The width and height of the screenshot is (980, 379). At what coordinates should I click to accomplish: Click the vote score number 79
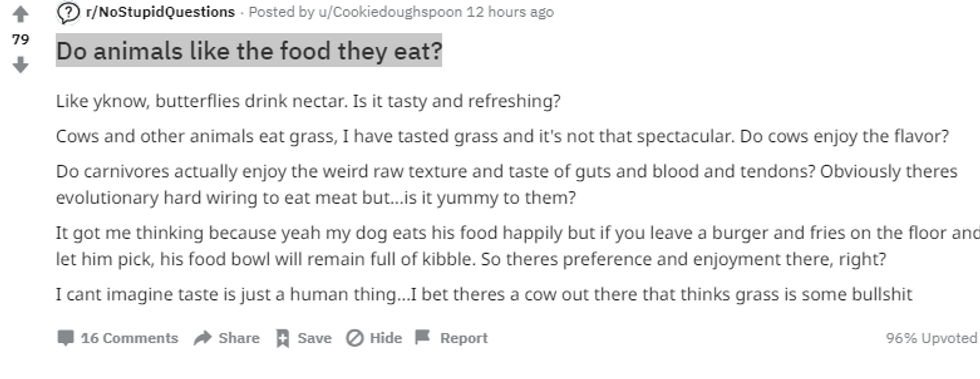point(21,39)
